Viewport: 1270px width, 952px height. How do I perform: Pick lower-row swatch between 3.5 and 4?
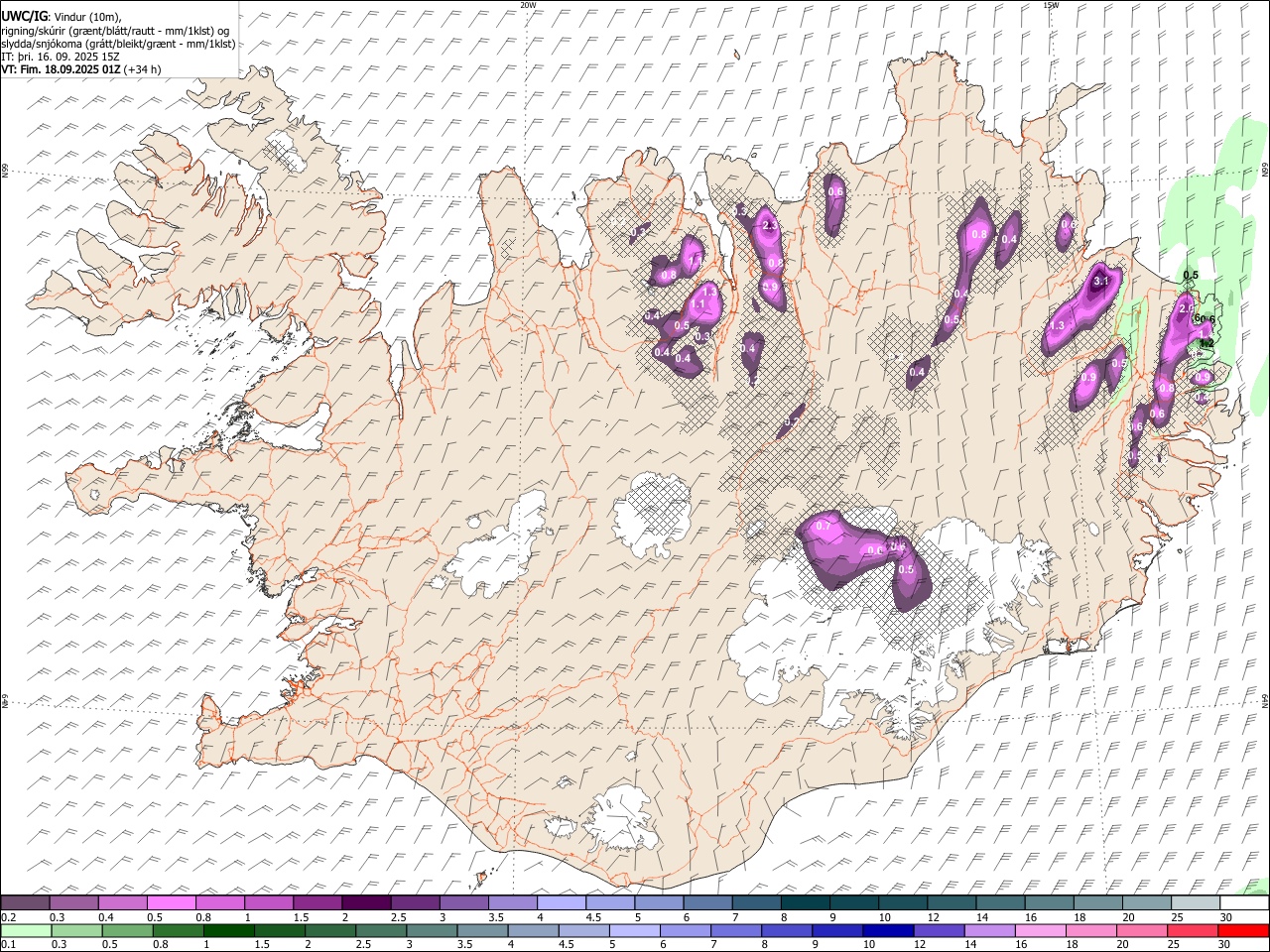482,930
